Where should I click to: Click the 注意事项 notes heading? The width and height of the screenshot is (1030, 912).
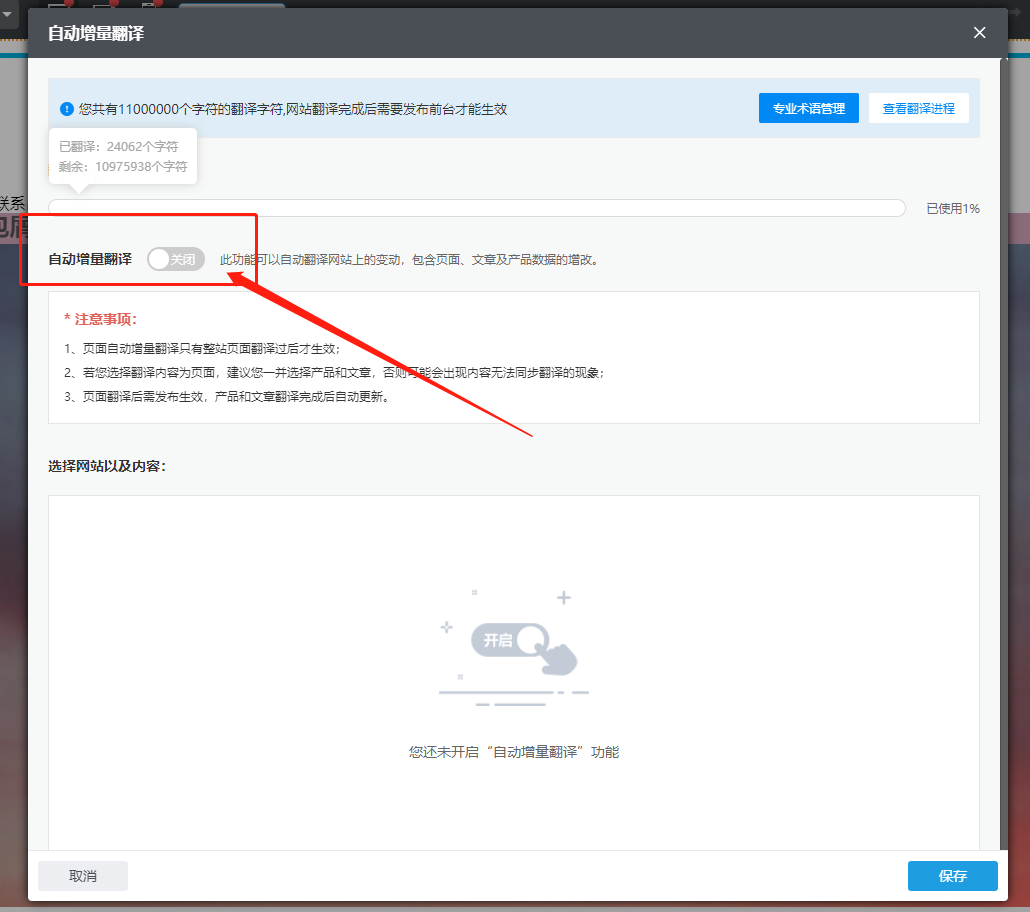[100, 319]
